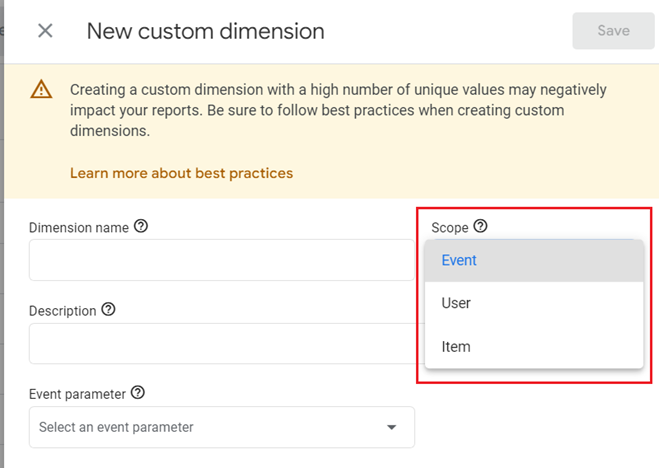This screenshot has width=659, height=468.
Task: Open Learn more about best practices link
Action: [181, 173]
